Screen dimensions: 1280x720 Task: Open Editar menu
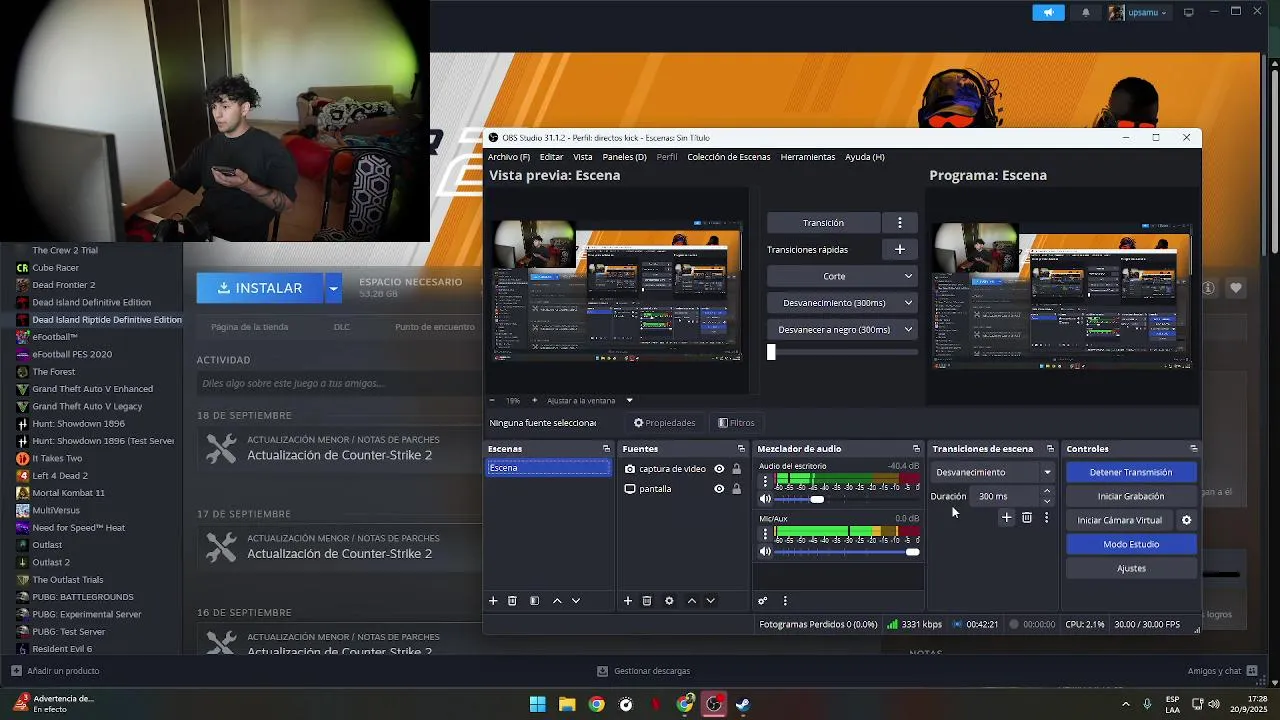tap(551, 157)
